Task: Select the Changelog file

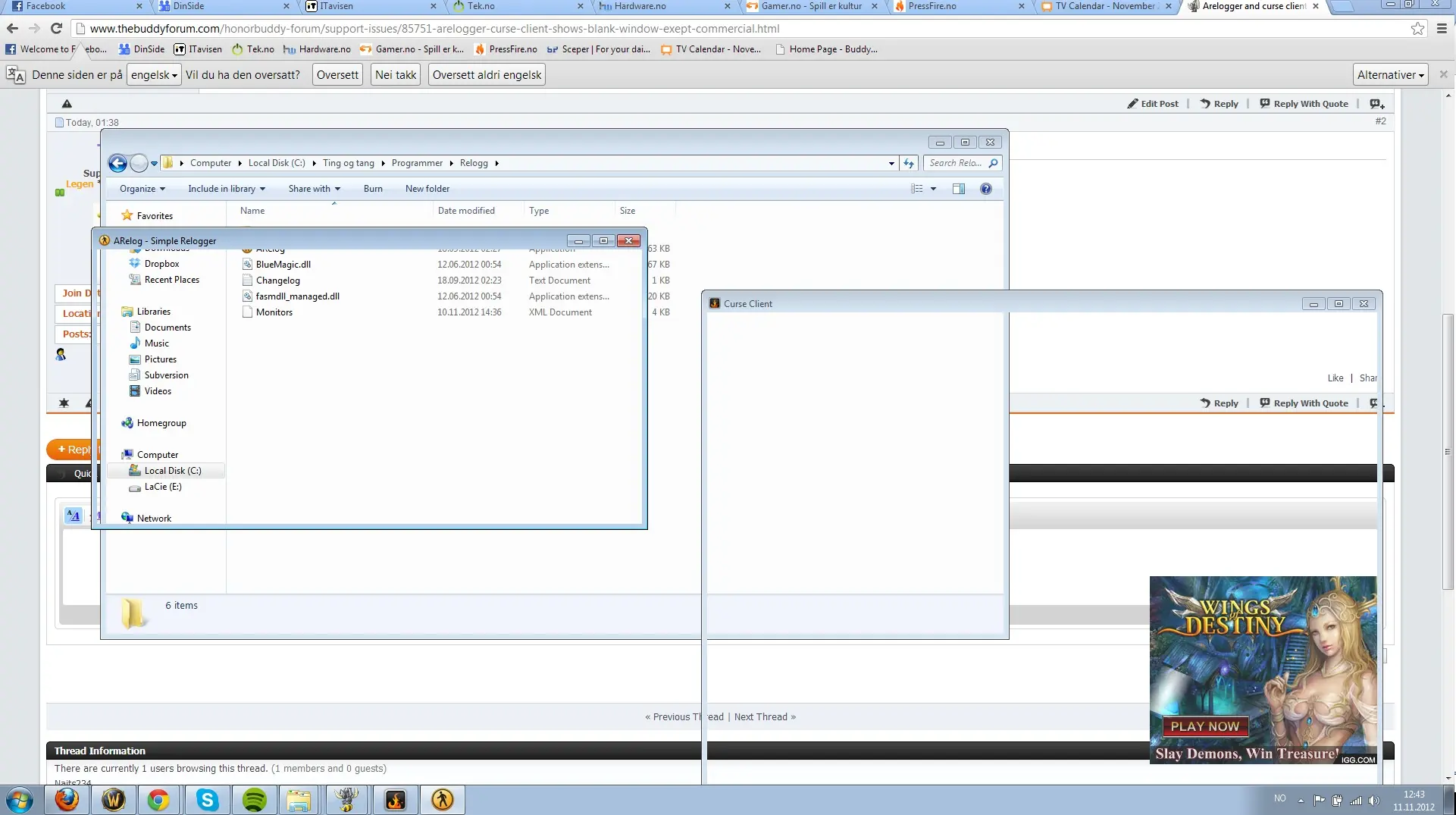Action: click(x=277, y=281)
